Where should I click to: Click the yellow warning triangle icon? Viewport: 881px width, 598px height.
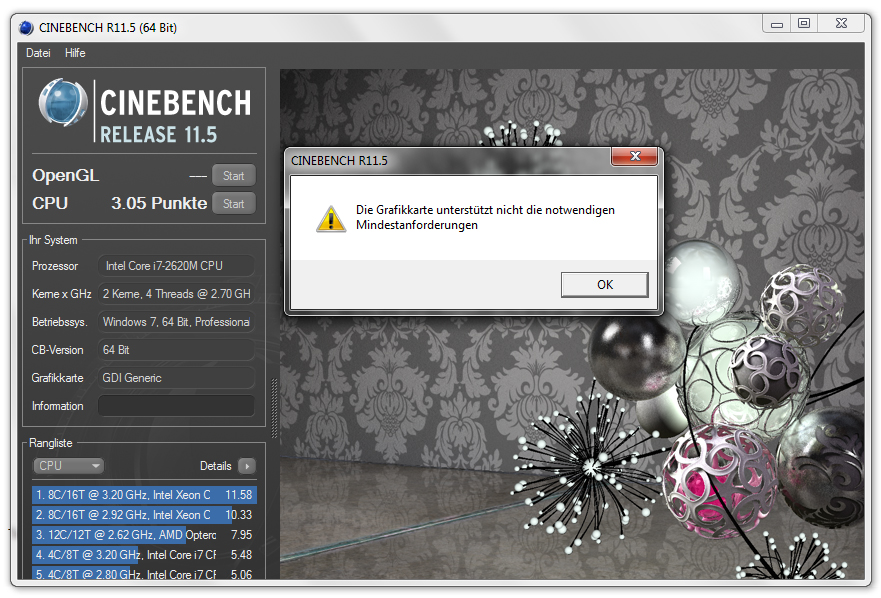click(x=331, y=219)
